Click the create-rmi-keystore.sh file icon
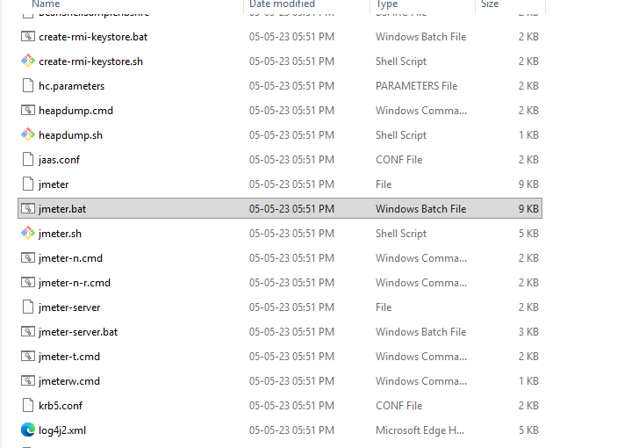 [28, 61]
